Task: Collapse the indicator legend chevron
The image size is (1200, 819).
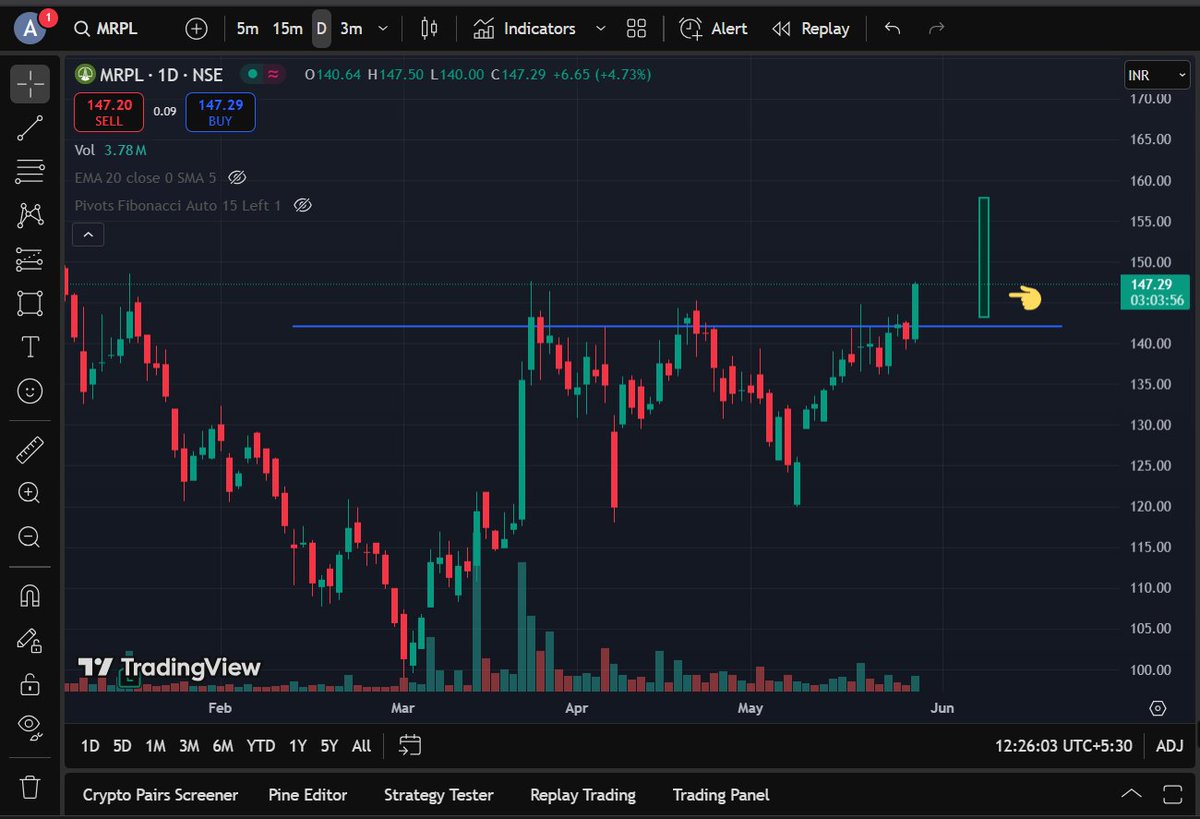Action: click(88, 235)
